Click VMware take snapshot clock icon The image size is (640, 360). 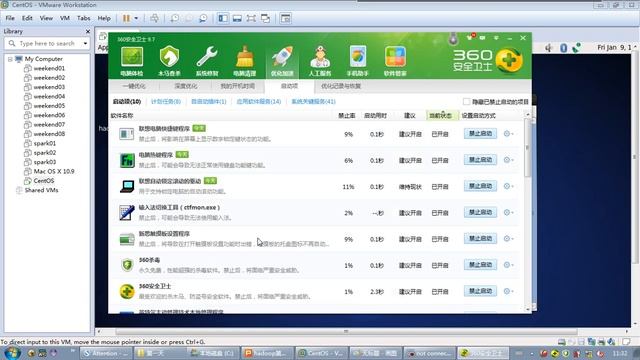point(175,18)
